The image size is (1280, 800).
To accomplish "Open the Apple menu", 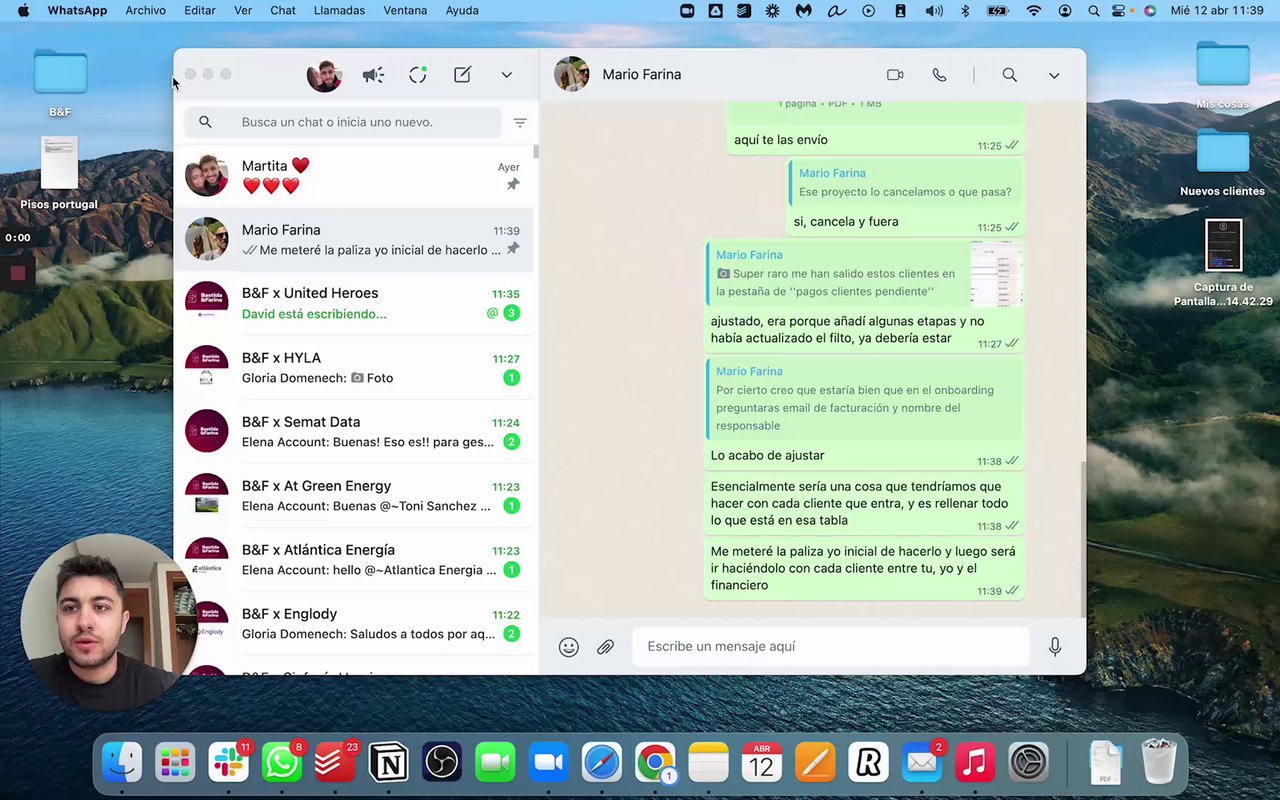I will pyautogui.click(x=23, y=10).
